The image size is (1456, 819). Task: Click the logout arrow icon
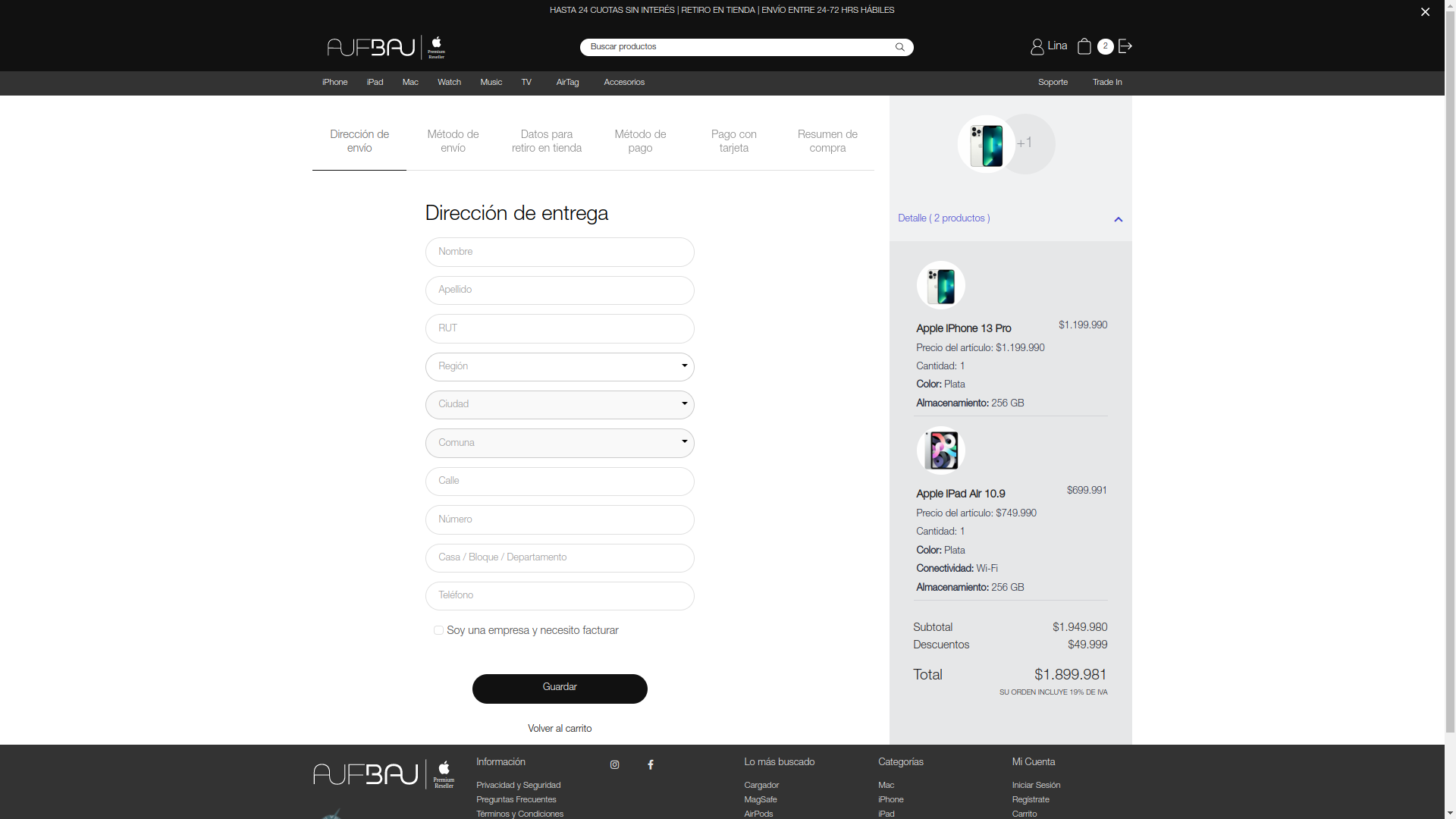[x=1125, y=46]
